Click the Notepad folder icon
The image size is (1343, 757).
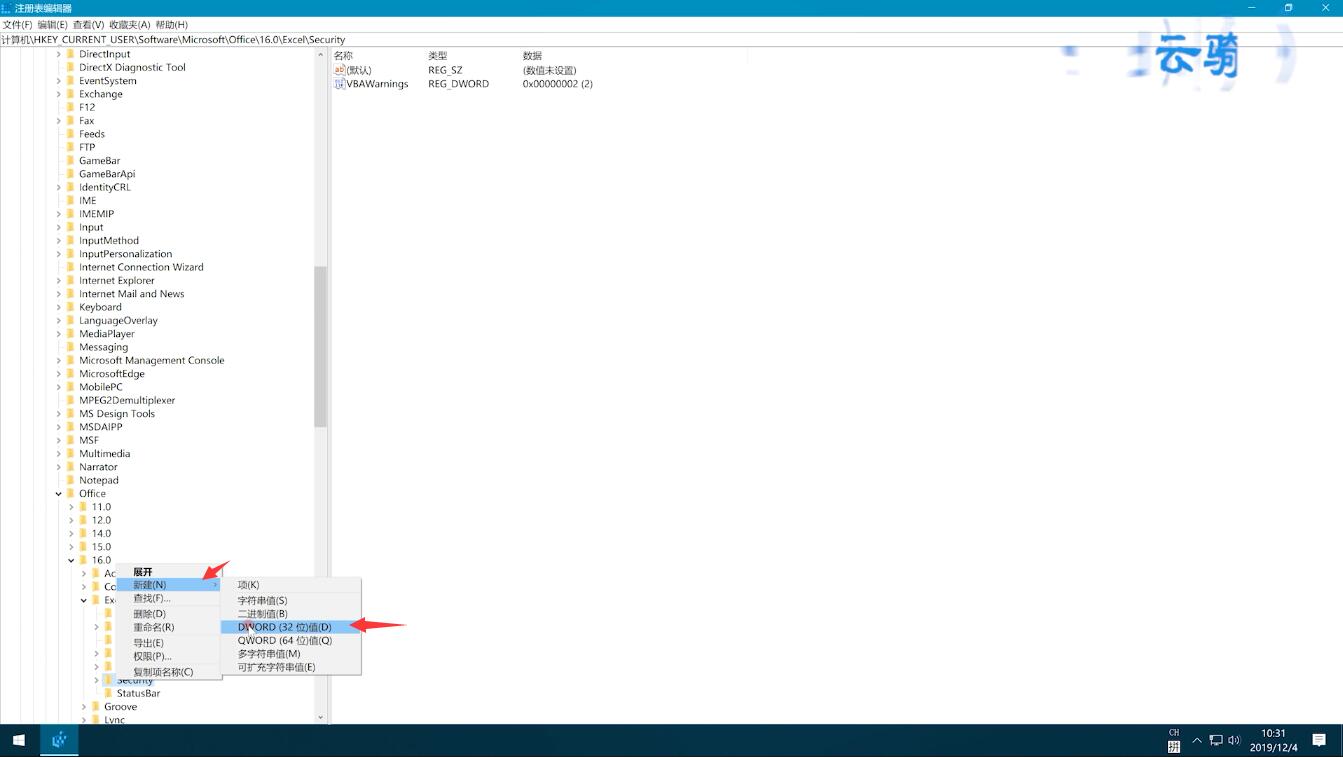pyautogui.click(x=70, y=480)
